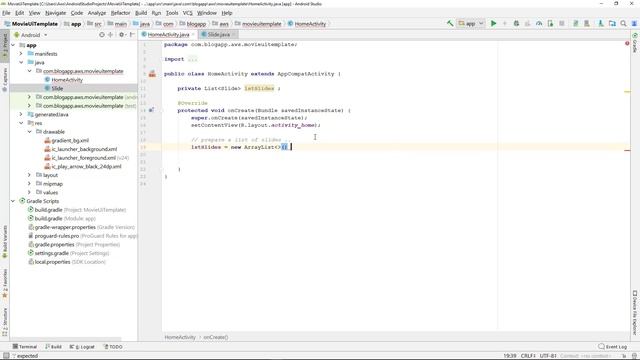Click the yellow warning stripe mark in scrollbar
This screenshot has height=360, width=640.
[627, 92]
